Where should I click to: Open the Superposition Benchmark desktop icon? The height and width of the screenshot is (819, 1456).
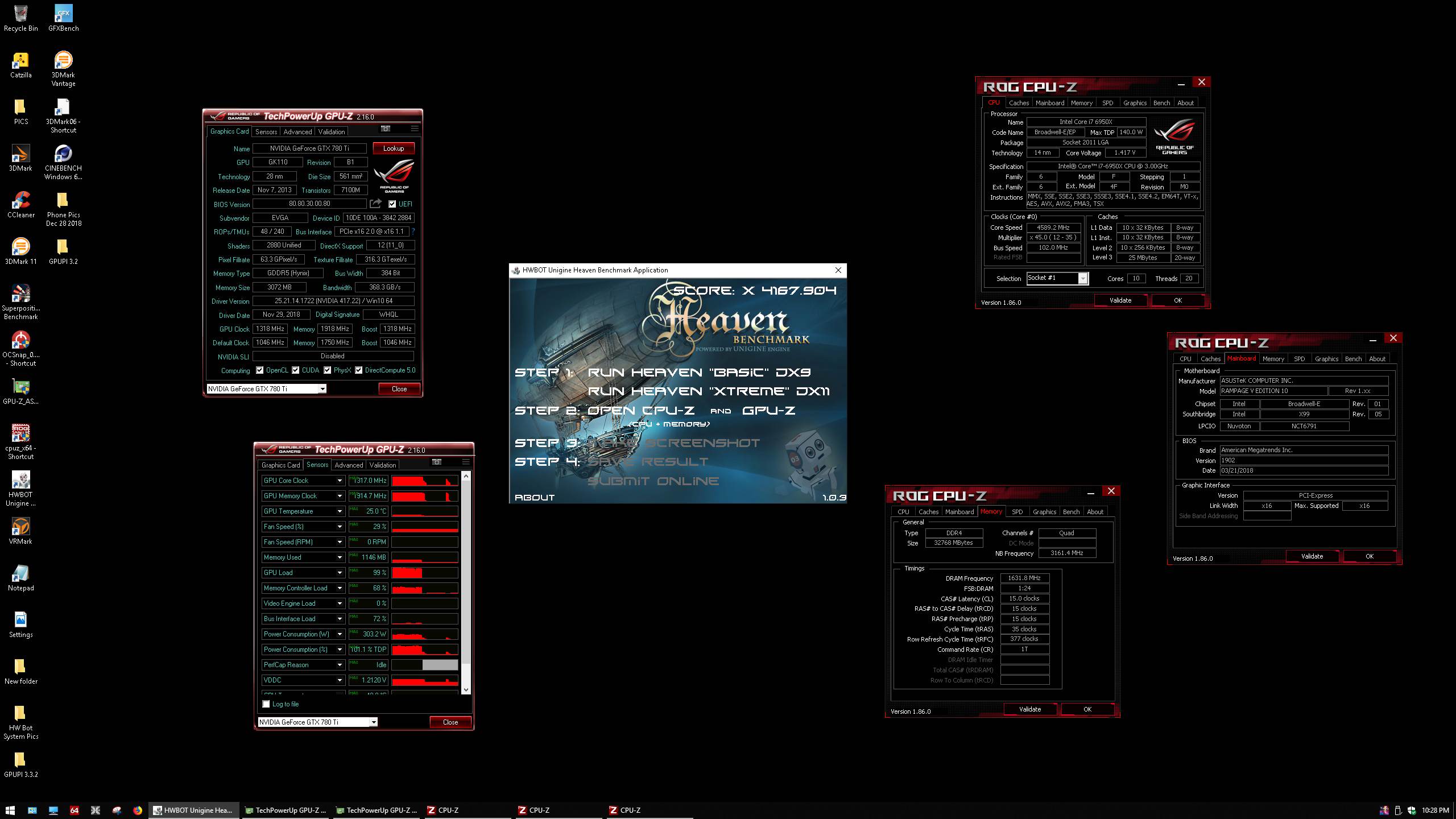[21, 302]
